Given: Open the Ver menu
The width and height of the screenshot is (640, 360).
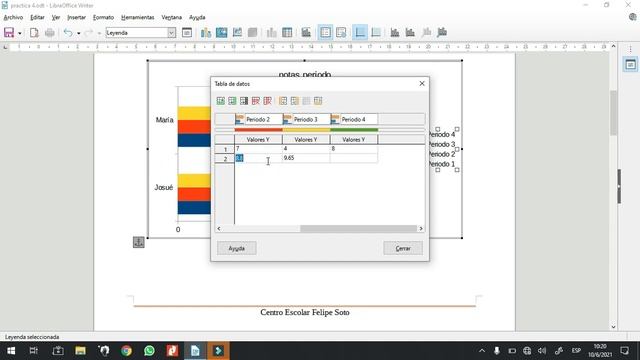Looking at the screenshot, I should pos(56,18).
